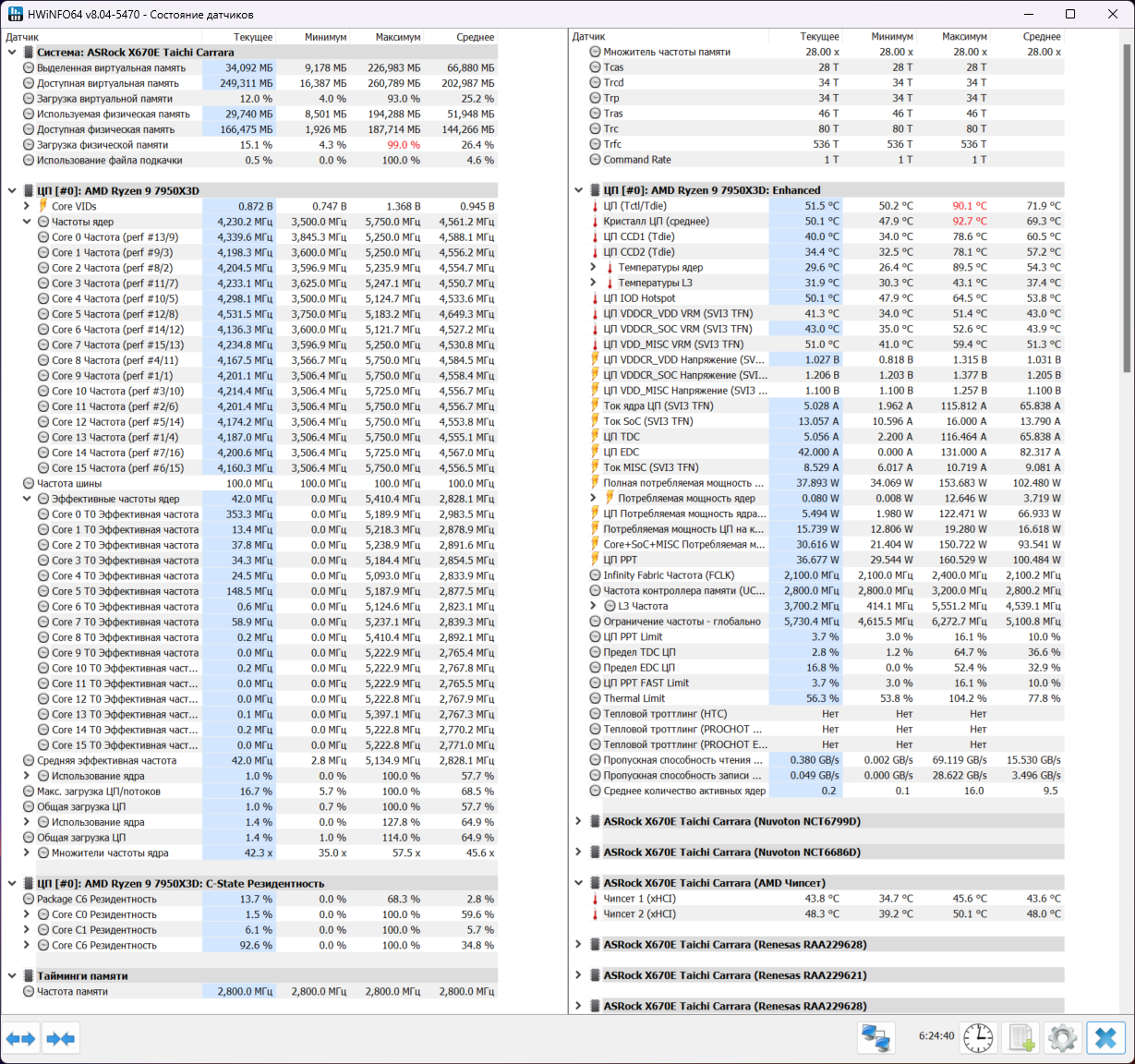1135x1064 pixels.
Task: Select the Core 0 Частота (perf #13/9) row
Action: click(250, 237)
